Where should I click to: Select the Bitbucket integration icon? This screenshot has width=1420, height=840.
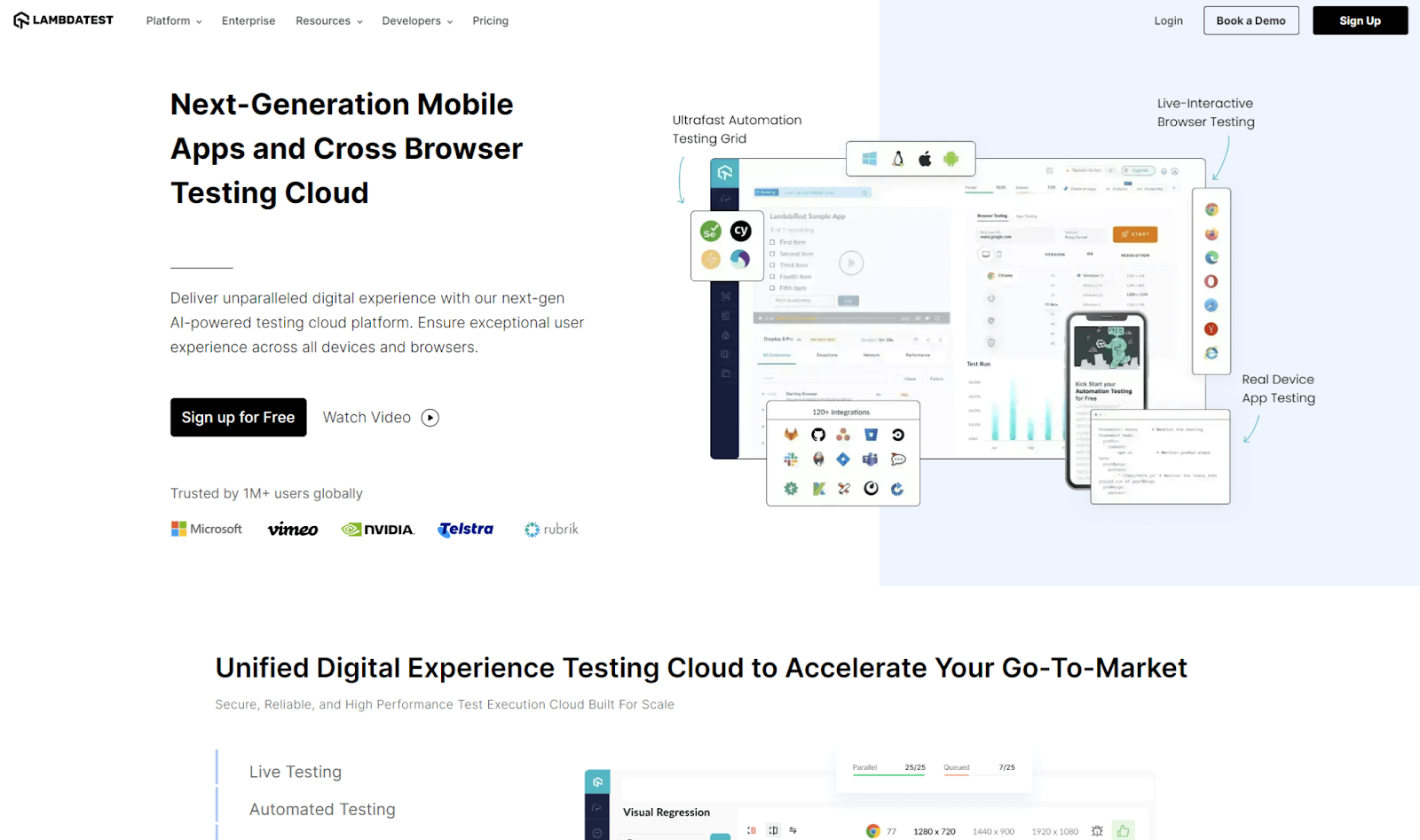871,435
